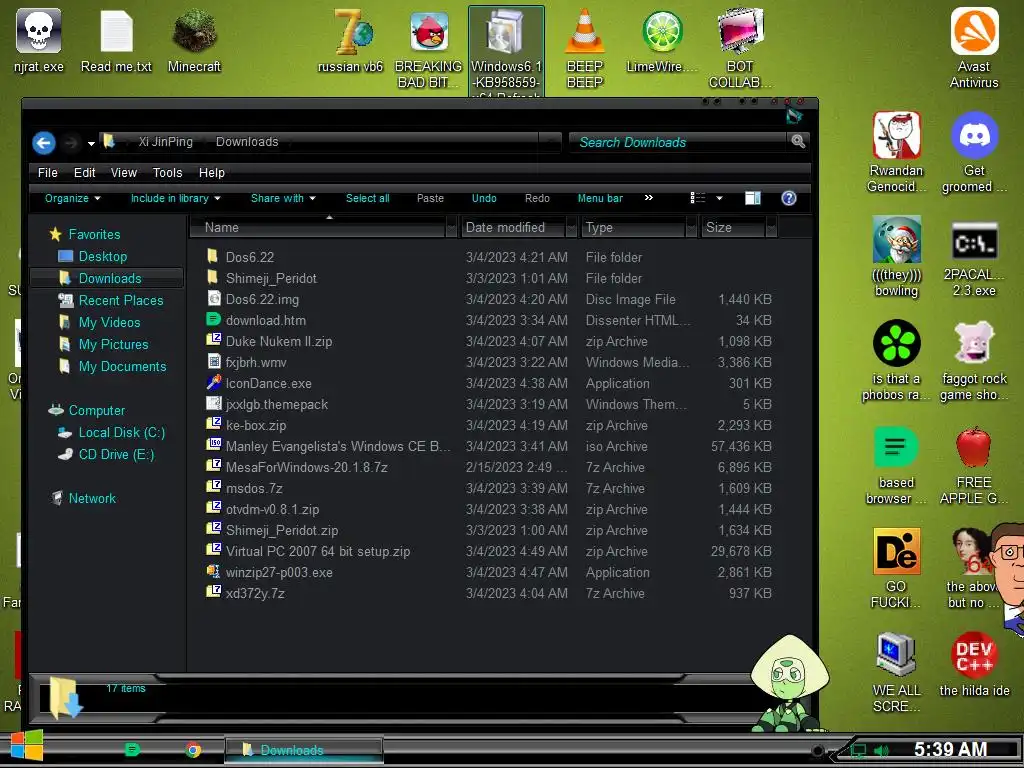
Task: Open the Help menu
Action: point(212,172)
